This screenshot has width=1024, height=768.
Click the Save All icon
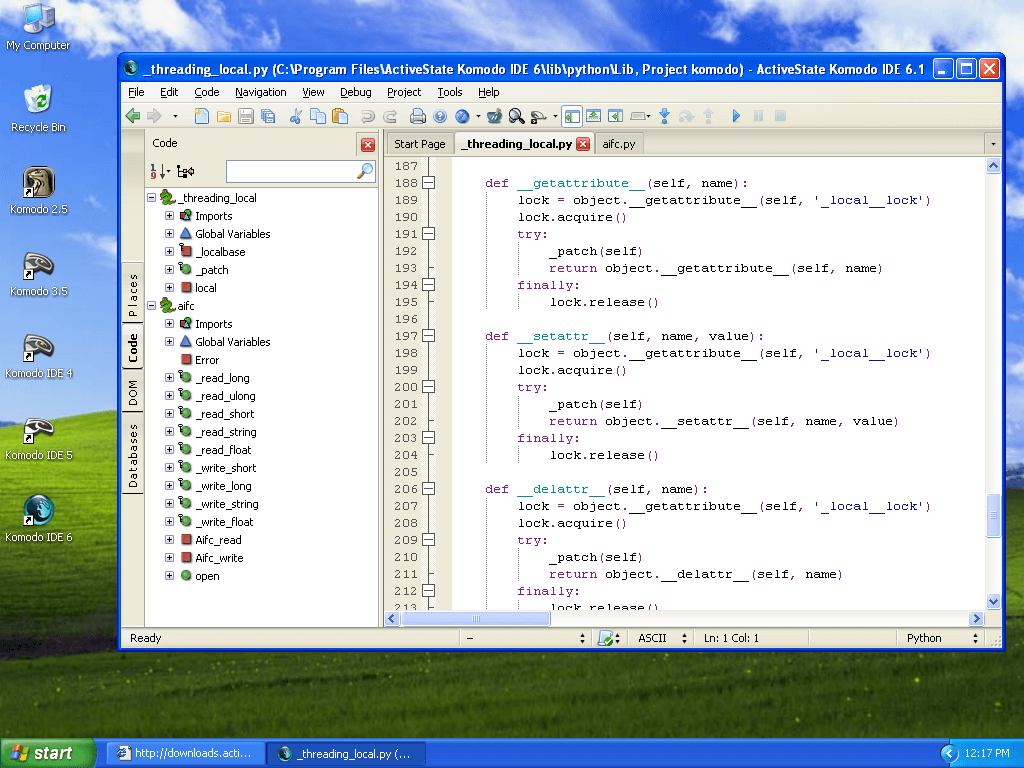pyautogui.click(x=268, y=116)
